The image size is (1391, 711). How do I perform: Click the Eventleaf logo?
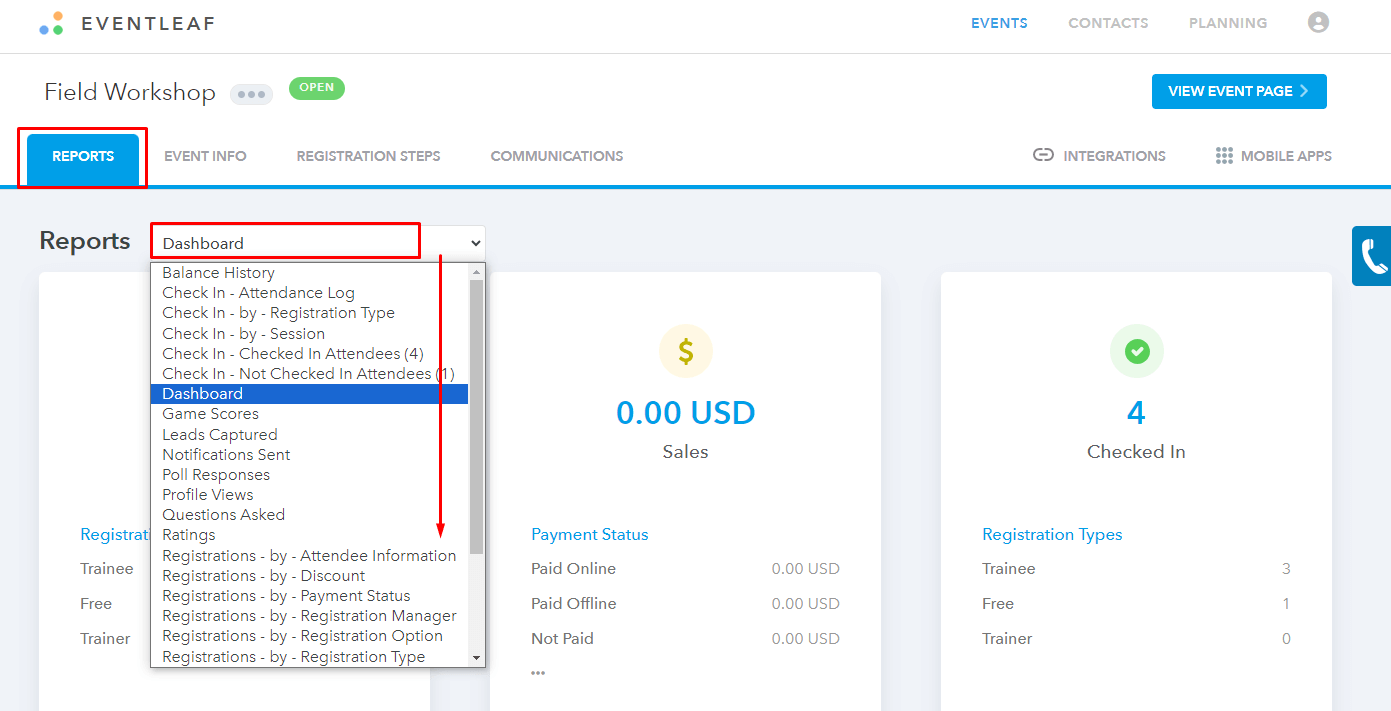127,23
